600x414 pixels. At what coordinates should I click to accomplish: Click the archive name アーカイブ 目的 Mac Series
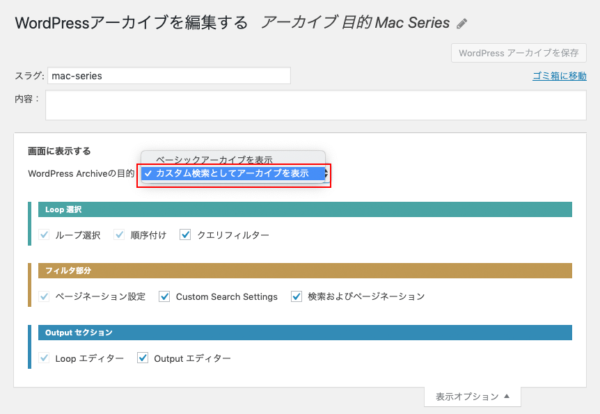[355, 23]
